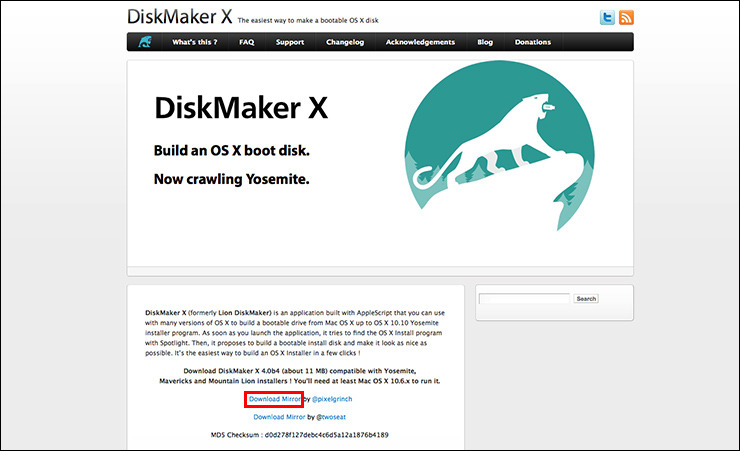Go to the Donations page
Screen dimensions: 740x451
tap(532, 42)
